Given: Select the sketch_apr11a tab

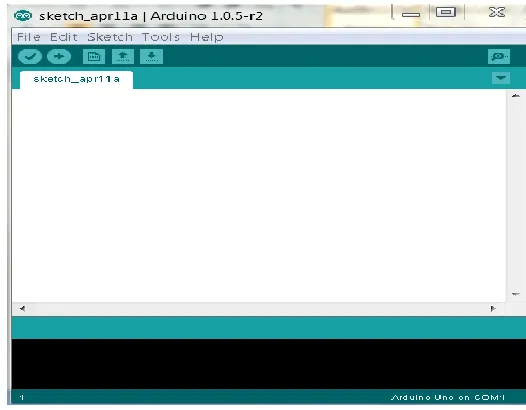Looking at the screenshot, I should [x=76, y=80].
